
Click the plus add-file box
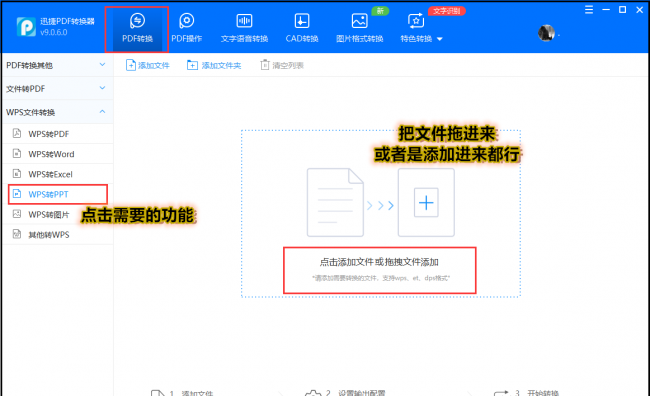(426, 202)
